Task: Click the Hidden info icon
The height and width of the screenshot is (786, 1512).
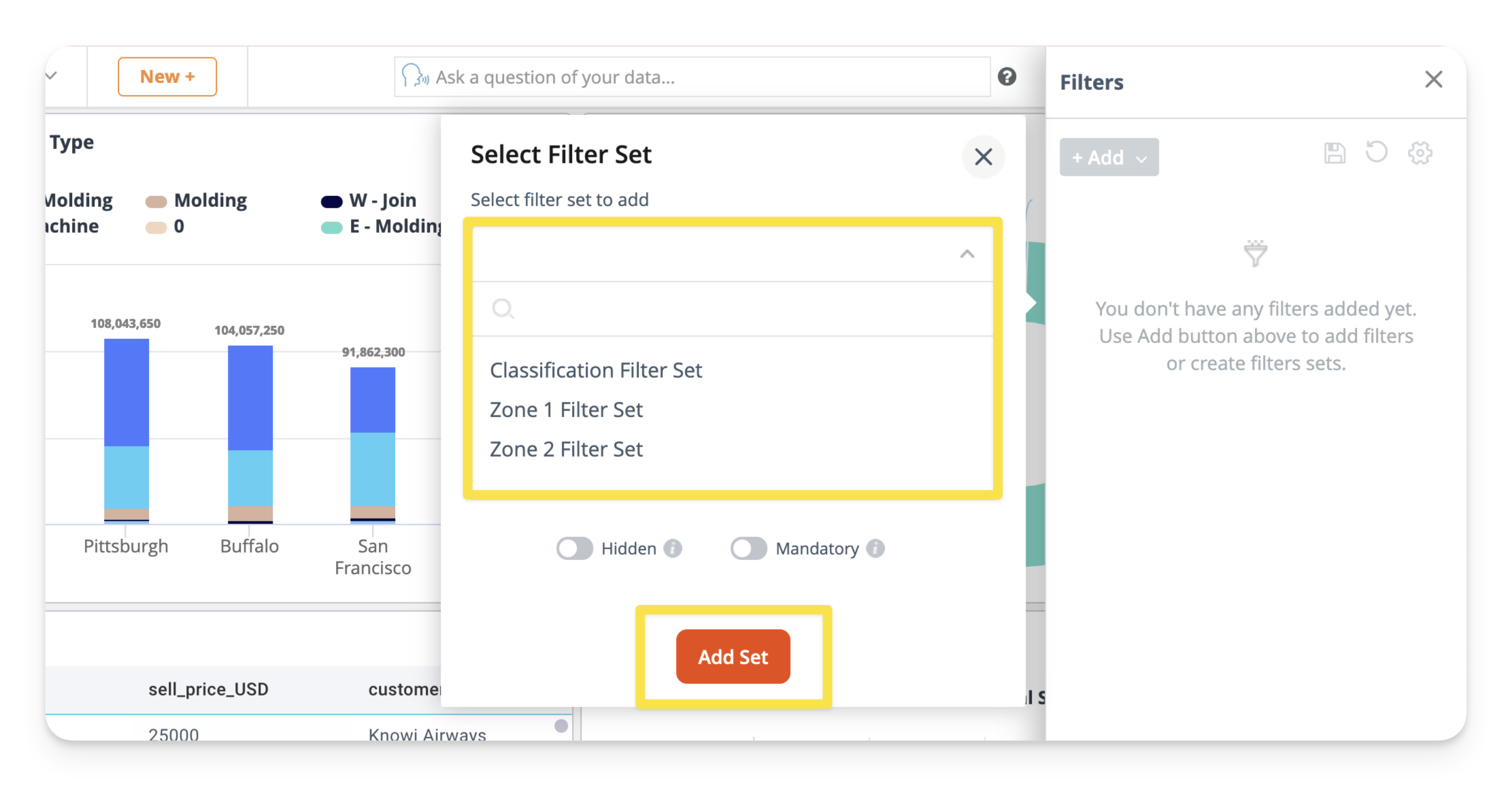Action: click(673, 548)
